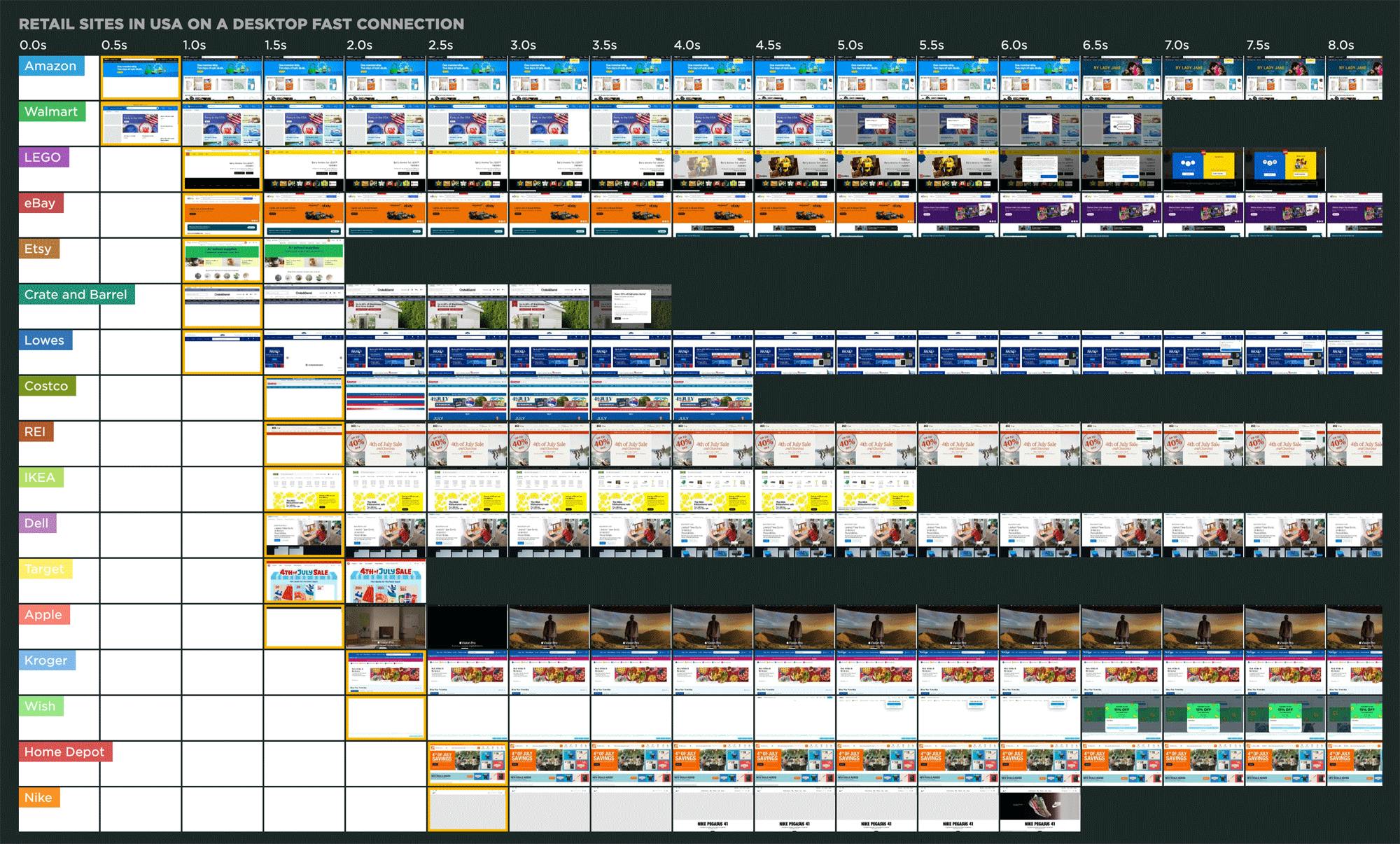Select the Home Depot label
The width and height of the screenshot is (1400, 844).
click(x=64, y=752)
